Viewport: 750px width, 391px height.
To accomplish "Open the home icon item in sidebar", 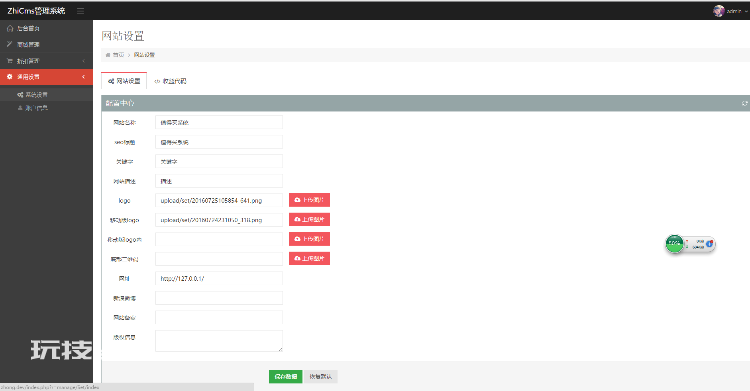I will tap(46, 28).
